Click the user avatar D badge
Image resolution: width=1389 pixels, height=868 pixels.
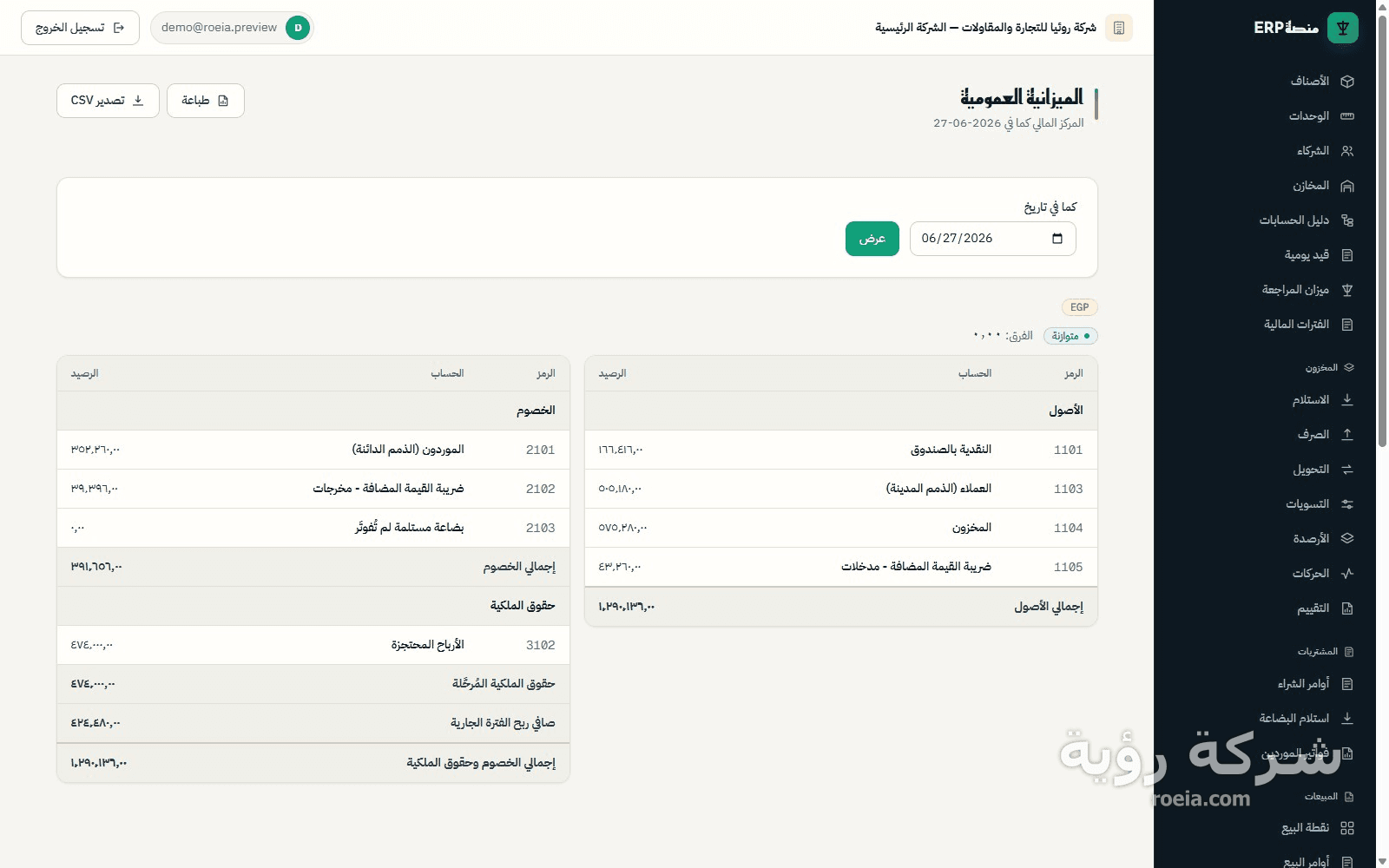298,28
